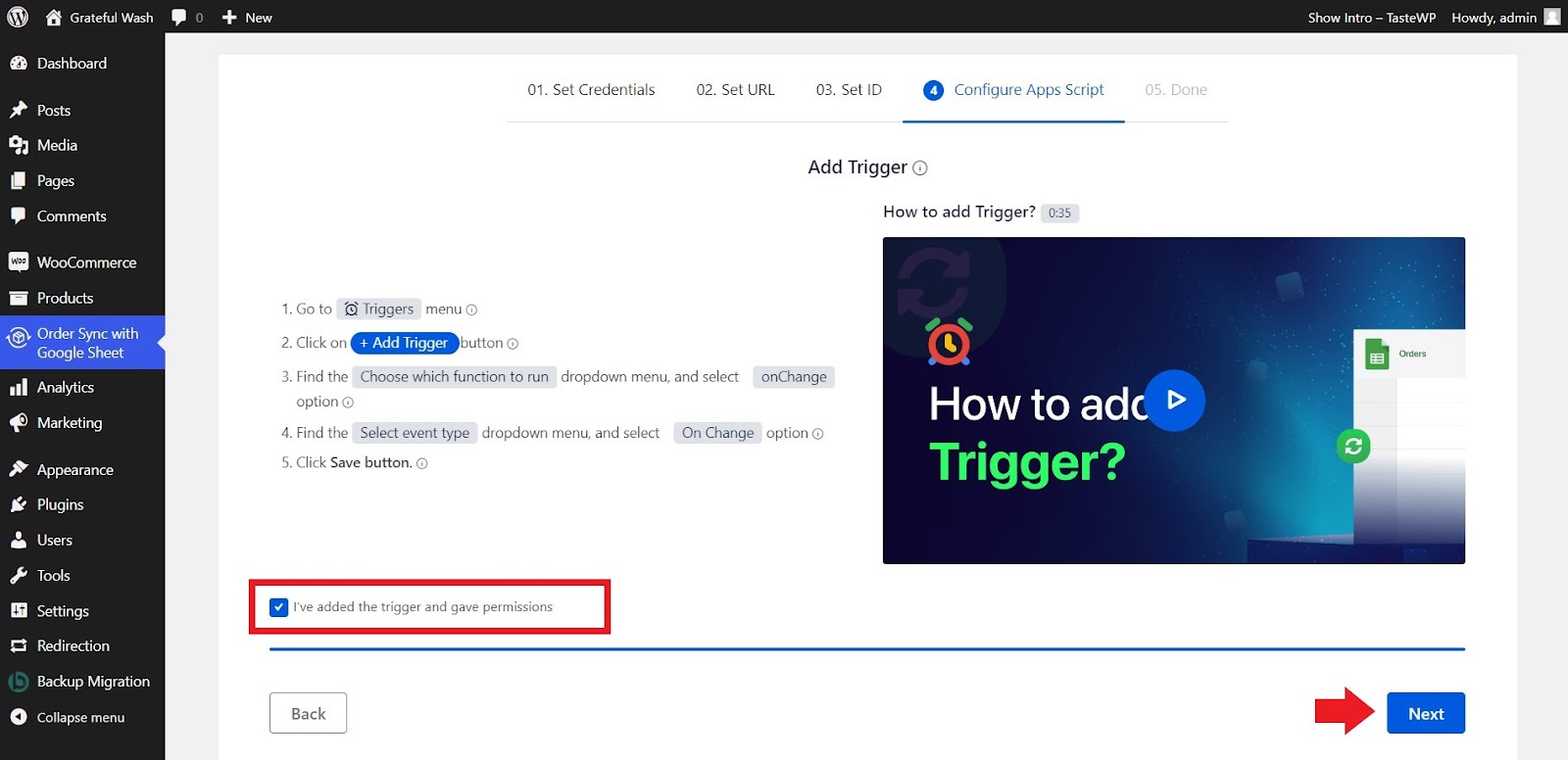
Task: Click the Show Intro – TasteWP link
Action: 1371,17
